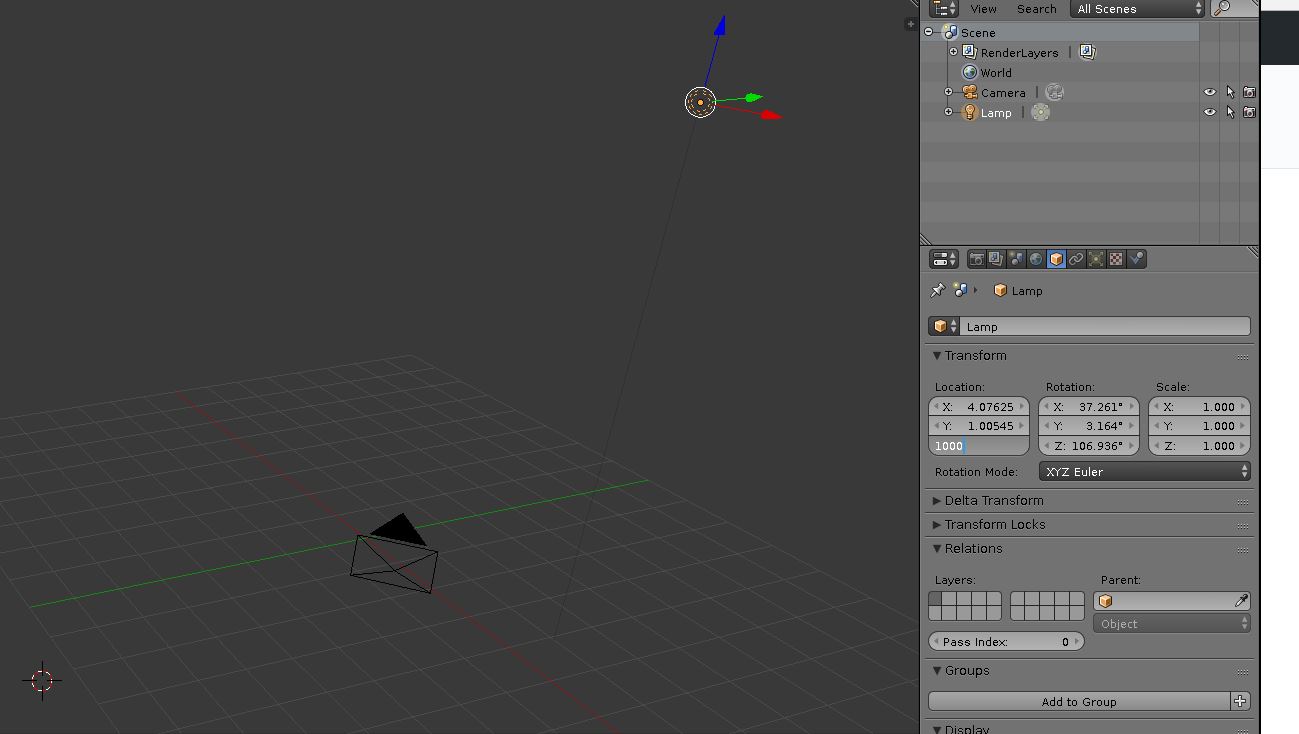Switch to the Render properties tab
The height and width of the screenshot is (734, 1299).
(976, 259)
